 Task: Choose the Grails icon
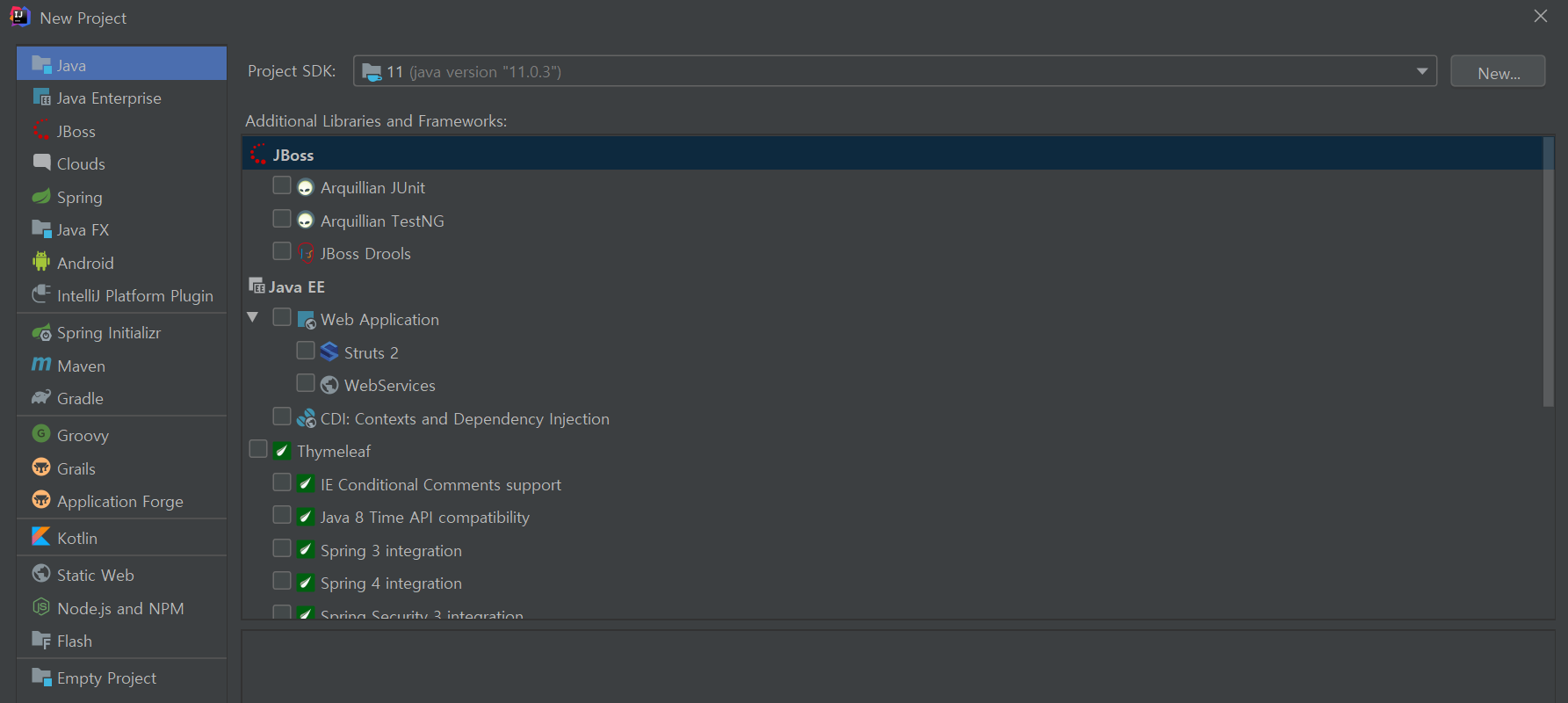coord(41,467)
